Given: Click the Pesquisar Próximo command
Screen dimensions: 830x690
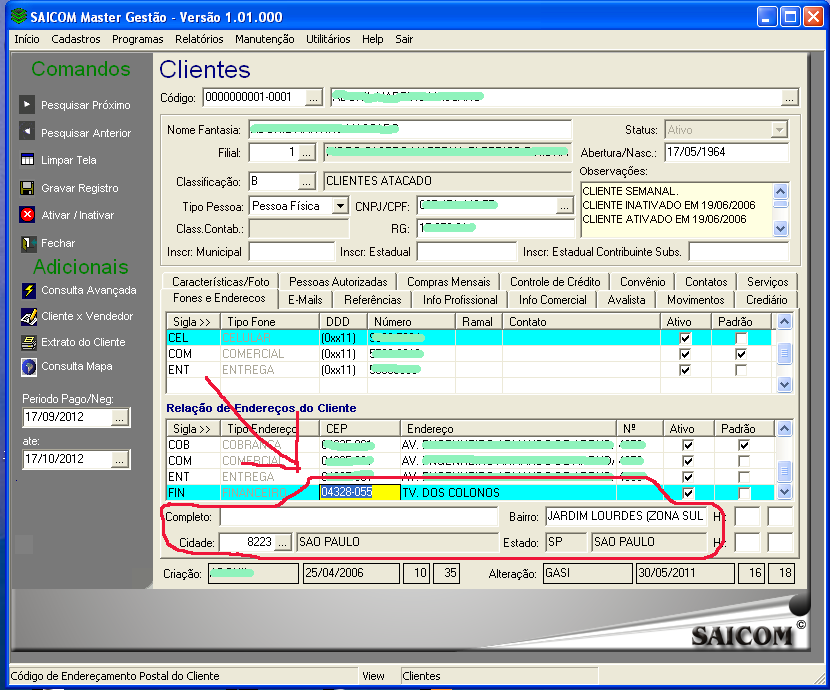Looking at the screenshot, I should pos(86,105).
